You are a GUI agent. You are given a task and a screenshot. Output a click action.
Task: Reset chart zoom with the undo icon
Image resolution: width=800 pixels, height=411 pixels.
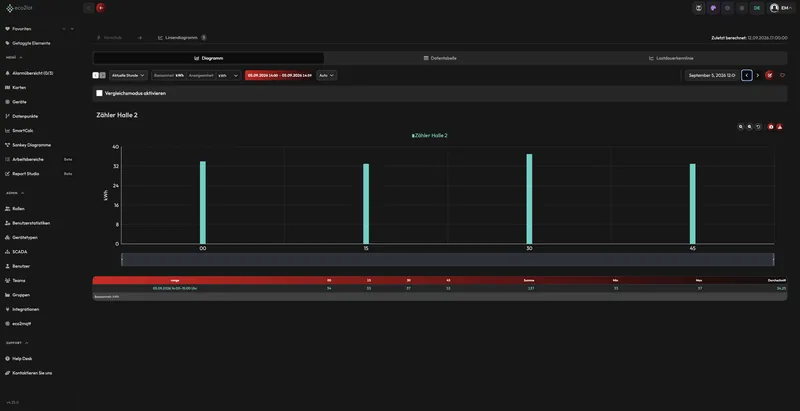[759, 126]
